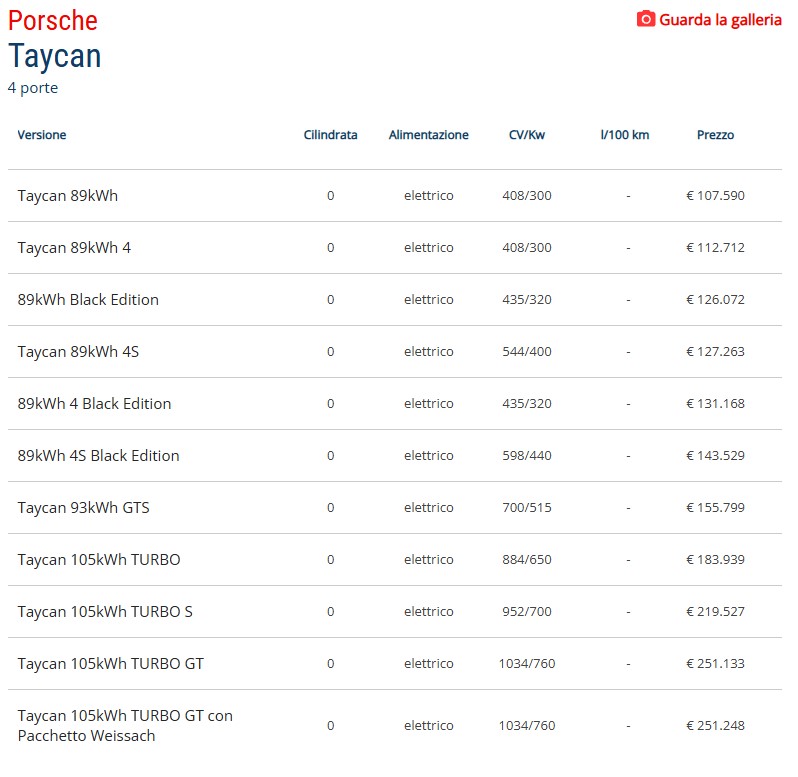Click the cilindrata 0 in Taycan 89kWh row
Viewport: 798px width, 777px height.
[x=330, y=196]
